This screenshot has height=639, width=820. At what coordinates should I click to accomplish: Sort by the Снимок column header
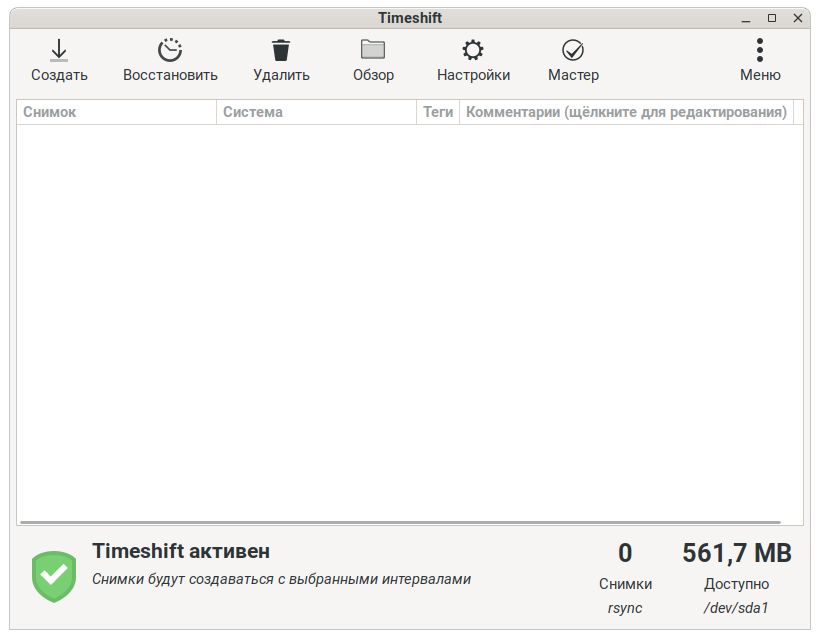tap(116, 112)
